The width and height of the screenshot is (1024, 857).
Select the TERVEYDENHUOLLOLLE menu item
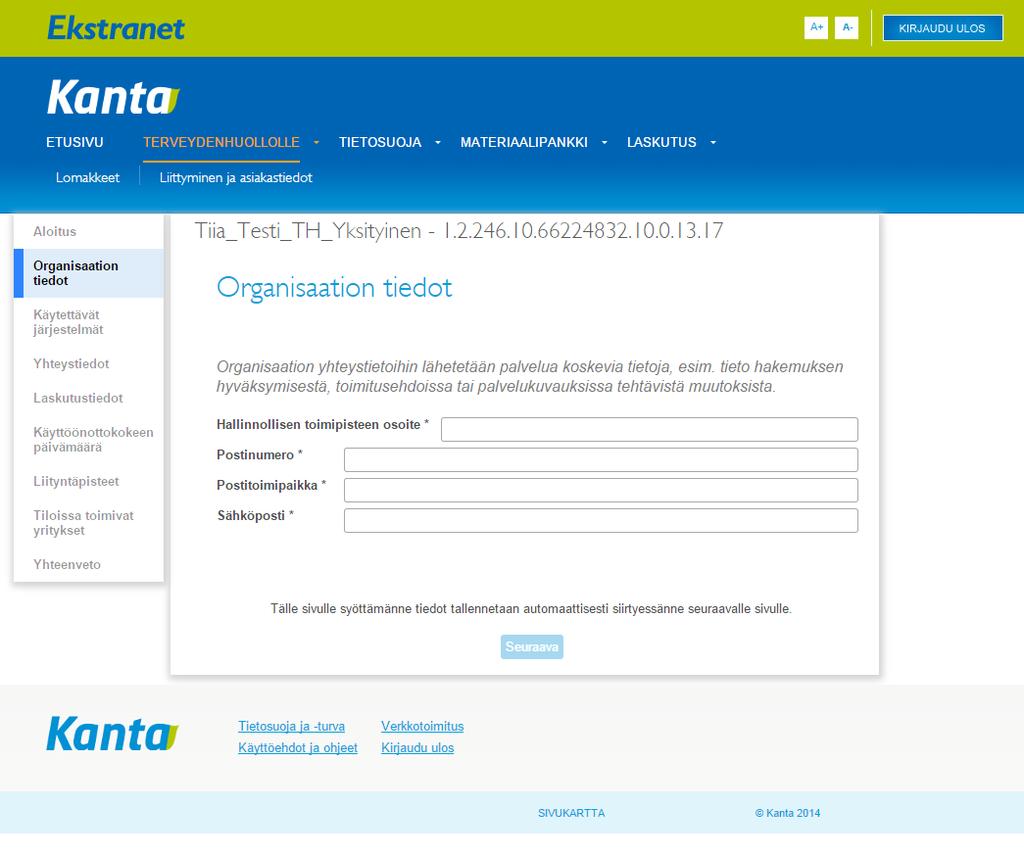click(221, 142)
